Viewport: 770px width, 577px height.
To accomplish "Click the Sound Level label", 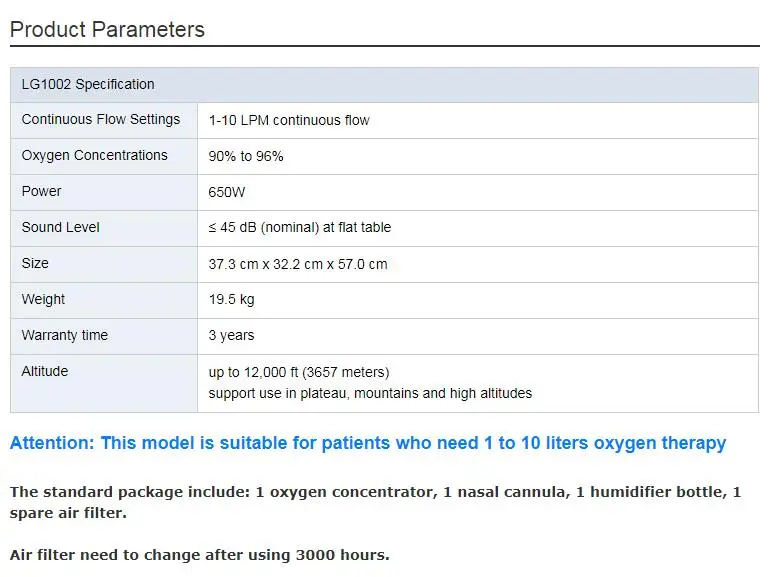I will pyautogui.click(x=61, y=228).
